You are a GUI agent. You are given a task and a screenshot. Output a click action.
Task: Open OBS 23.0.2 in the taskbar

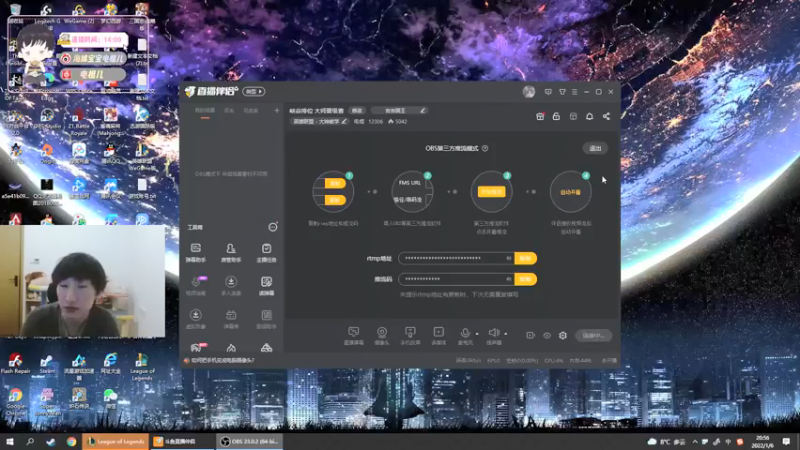tap(249, 441)
